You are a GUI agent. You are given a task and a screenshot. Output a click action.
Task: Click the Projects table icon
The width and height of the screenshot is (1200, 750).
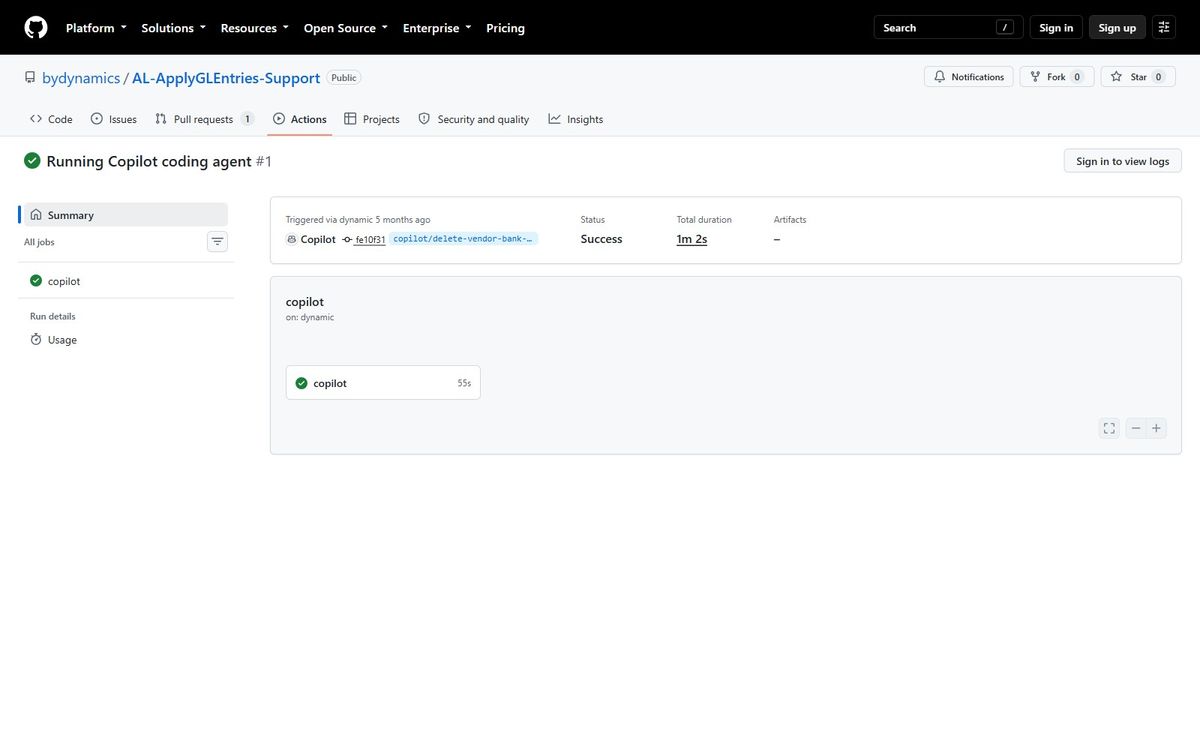350,119
